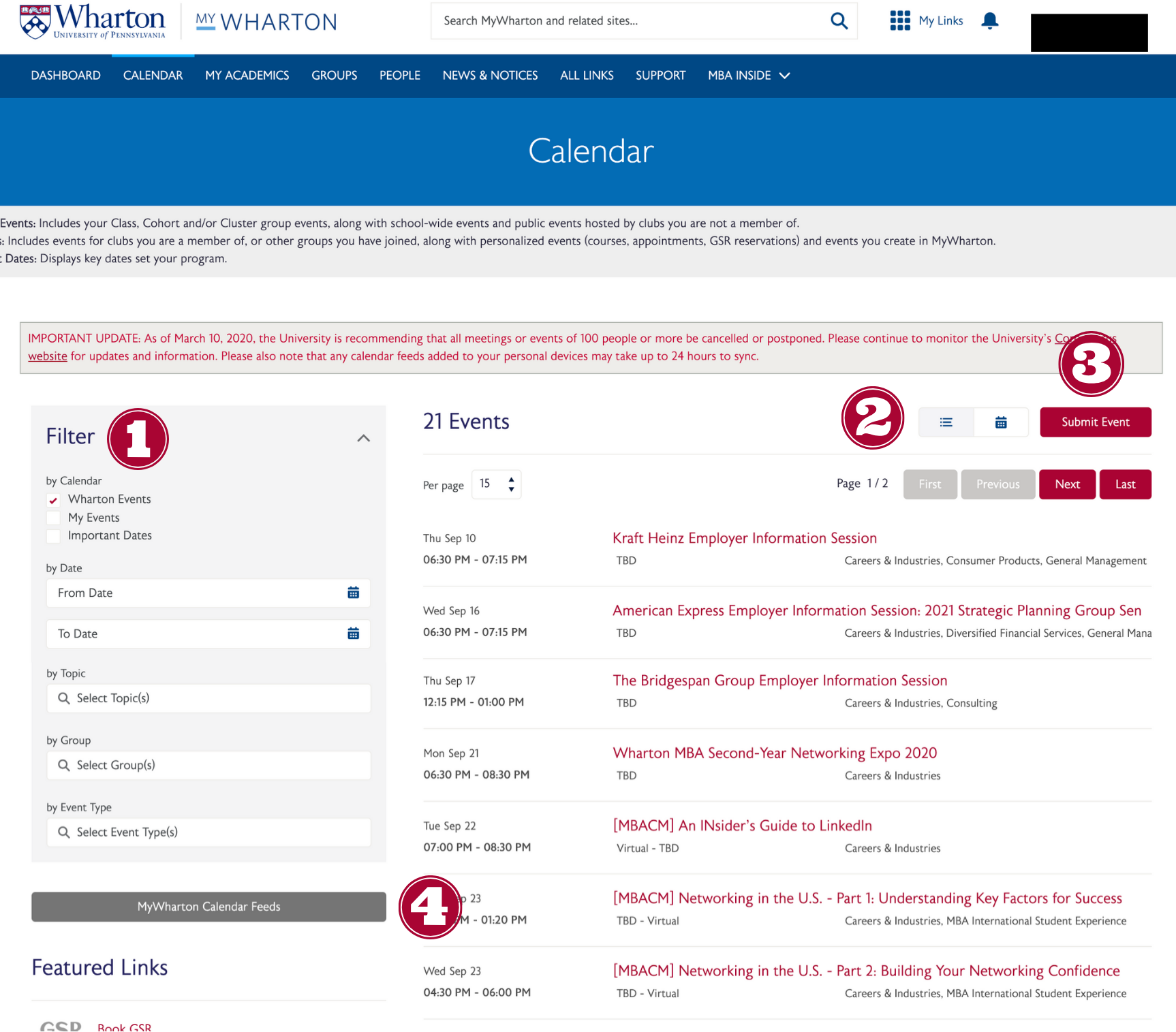The height and width of the screenshot is (1032, 1176).
Task: Click the Mon Sep 21 date text
Action: pos(451,753)
